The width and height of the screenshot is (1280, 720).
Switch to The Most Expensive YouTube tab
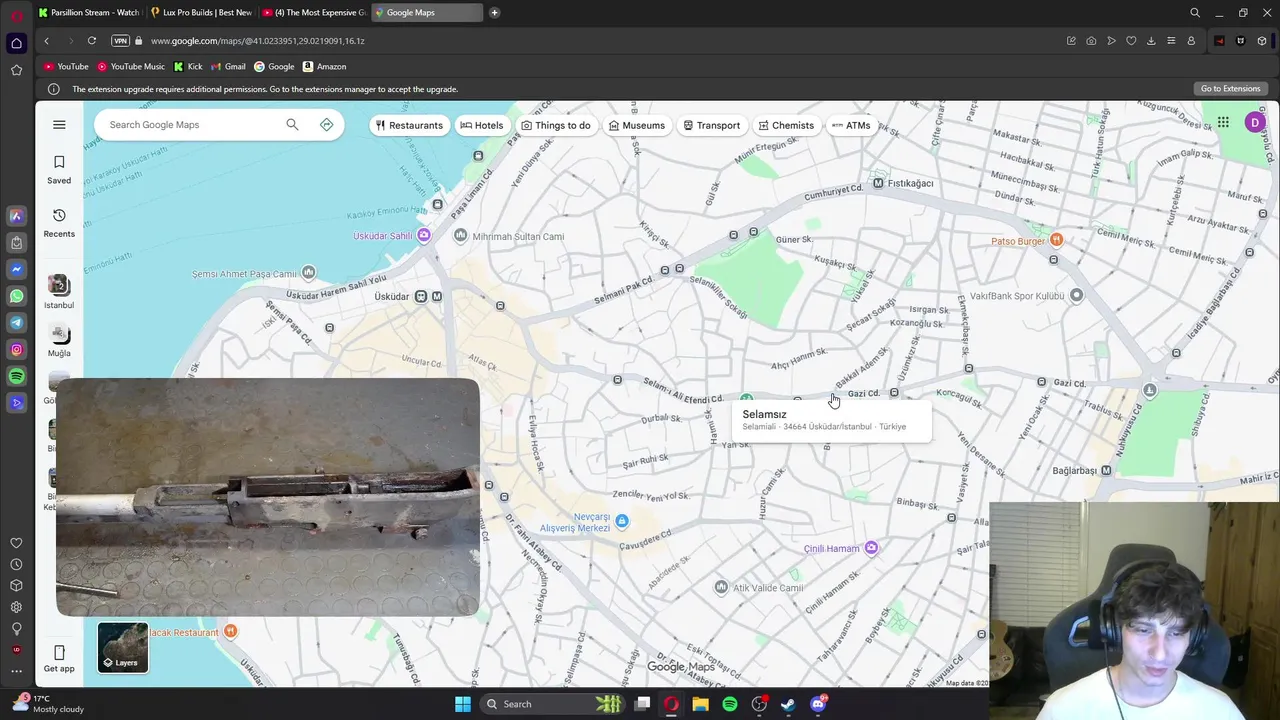point(313,13)
